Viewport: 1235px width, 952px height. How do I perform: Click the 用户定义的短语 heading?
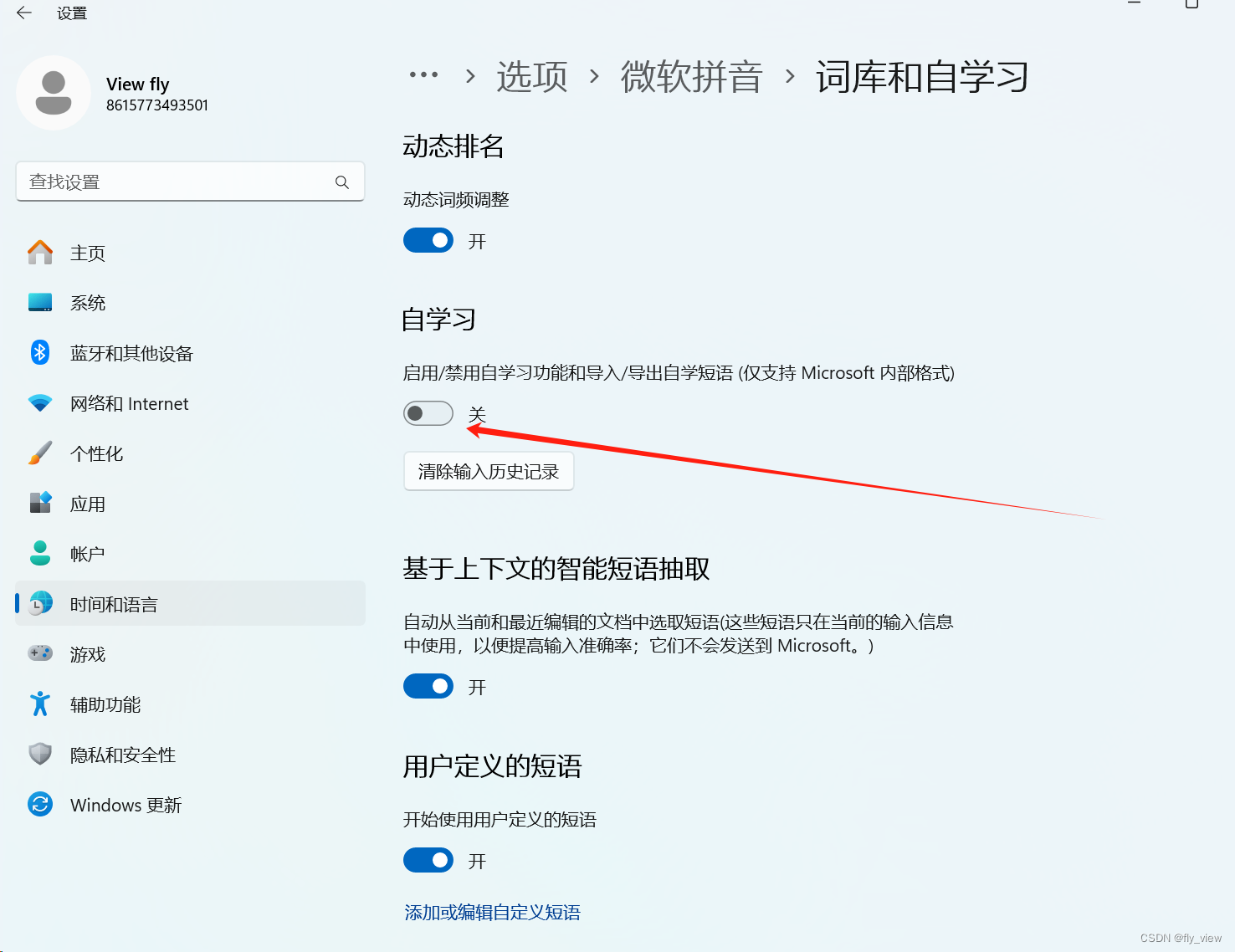tap(493, 766)
